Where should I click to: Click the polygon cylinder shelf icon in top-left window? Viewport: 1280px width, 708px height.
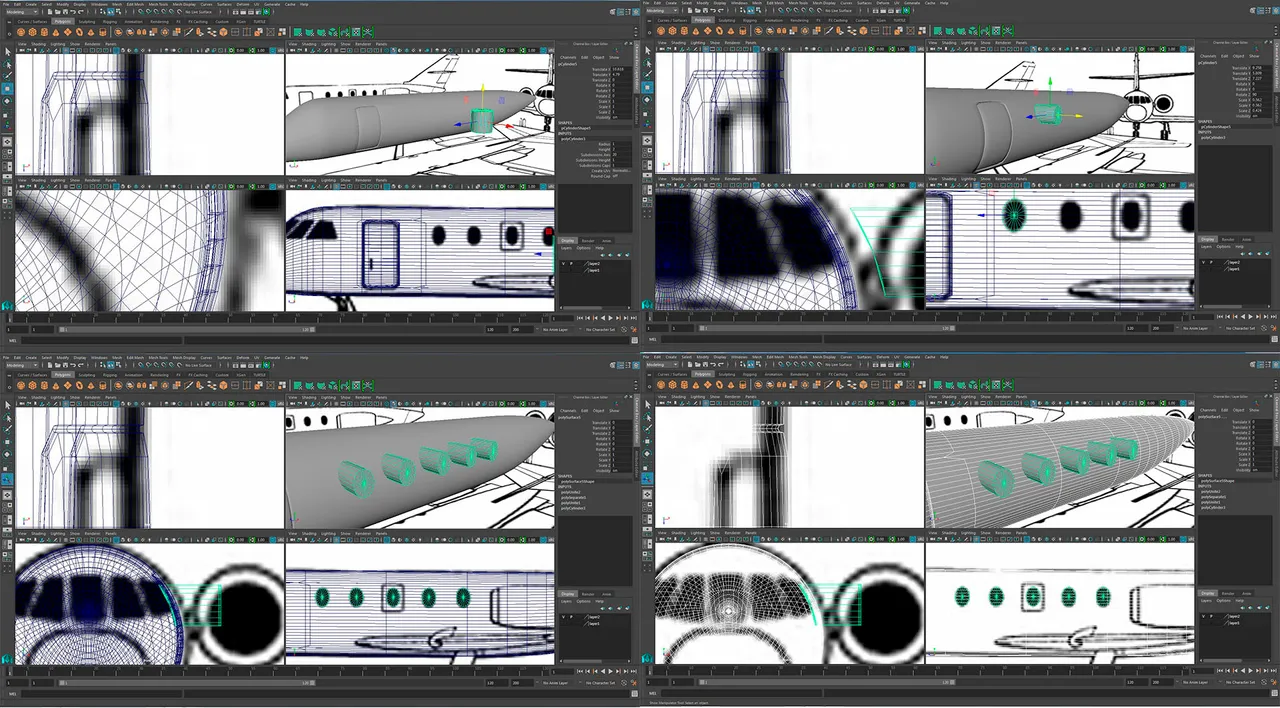pyautogui.click(x=44, y=32)
